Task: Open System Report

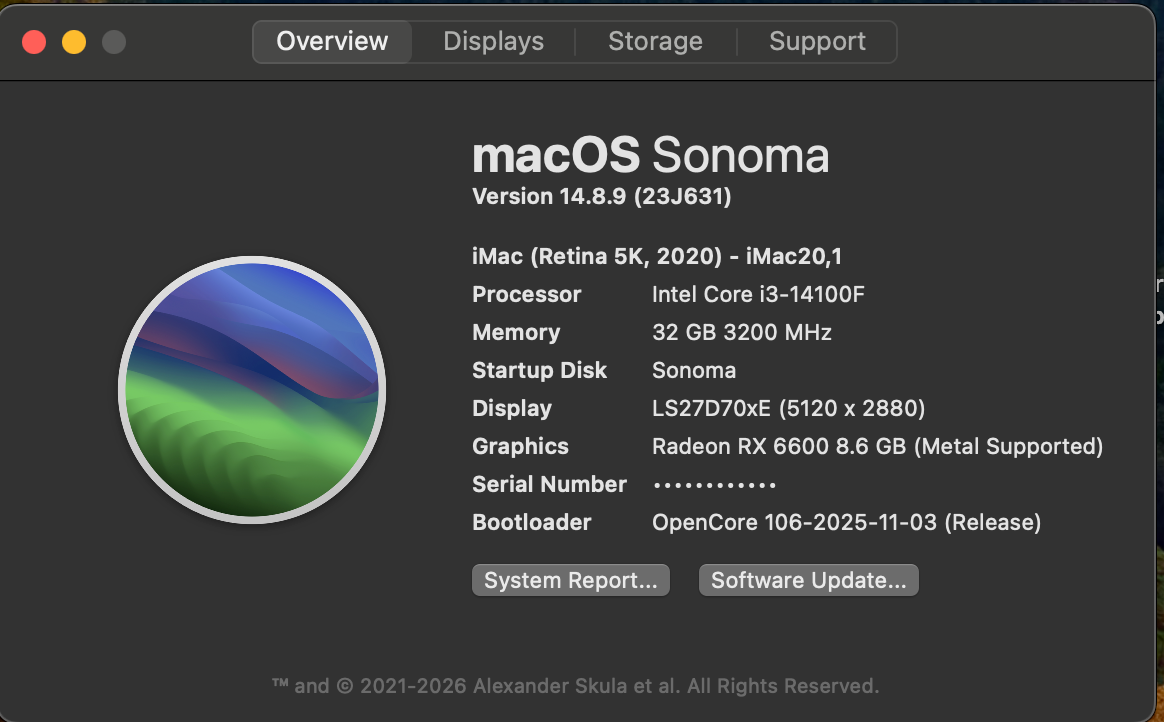Action: pyautogui.click(x=571, y=580)
